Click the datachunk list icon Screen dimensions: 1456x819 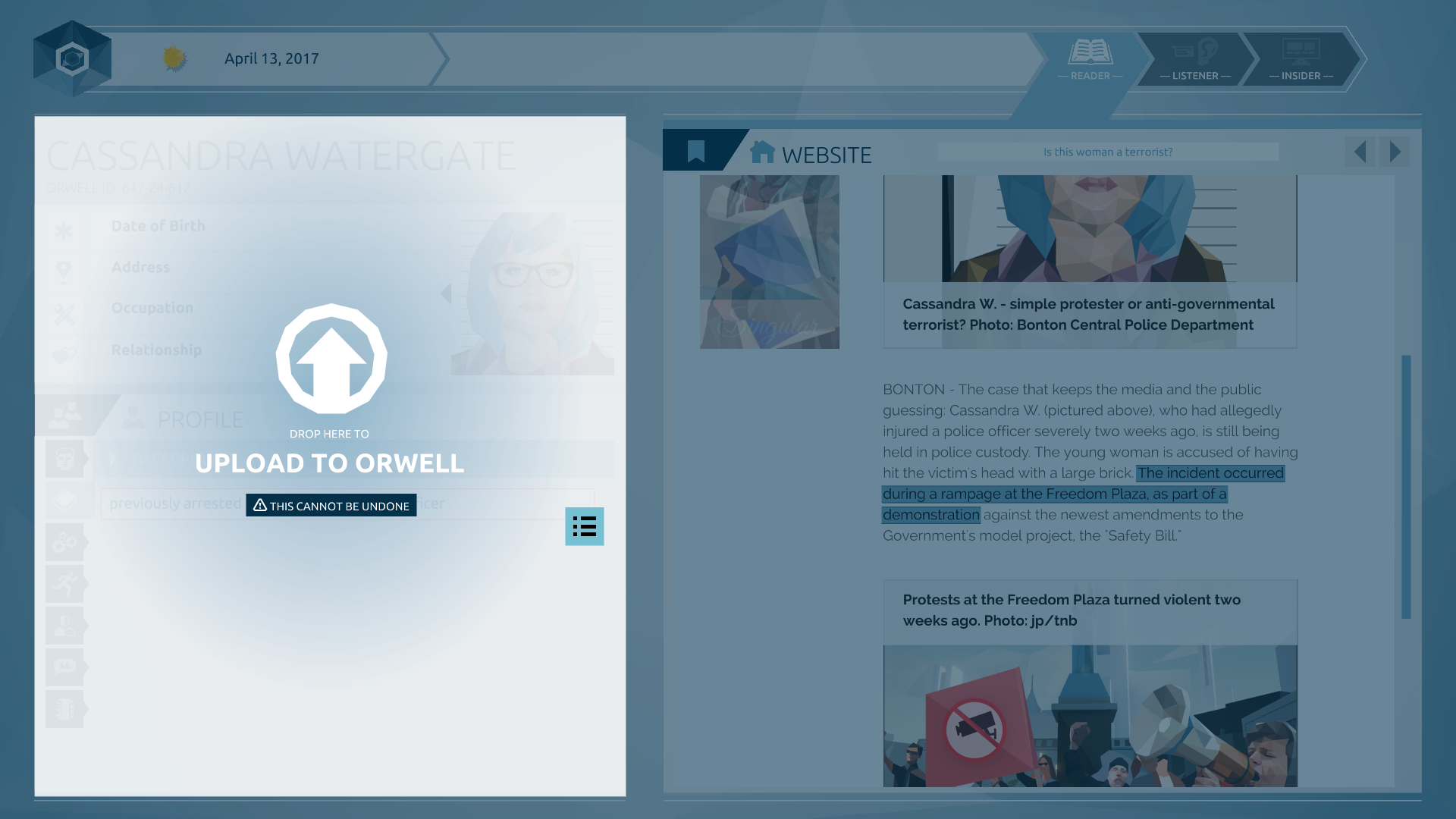point(584,526)
